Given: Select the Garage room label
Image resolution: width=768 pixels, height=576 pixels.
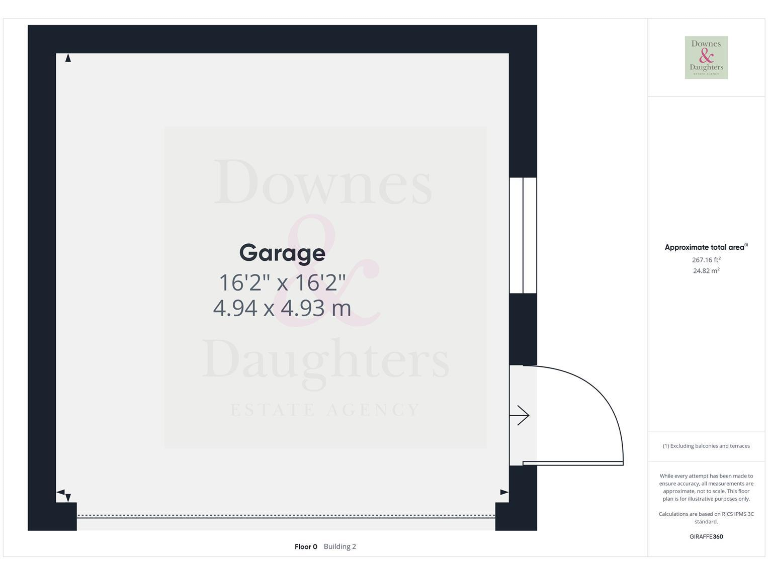Looking at the screenshot, I should point(282,253).
